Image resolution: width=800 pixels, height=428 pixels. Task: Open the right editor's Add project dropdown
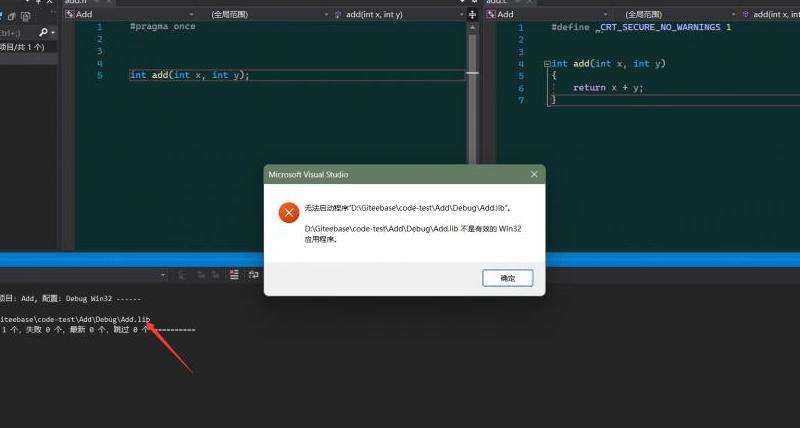pyautogui.click(x=530, y=15)
